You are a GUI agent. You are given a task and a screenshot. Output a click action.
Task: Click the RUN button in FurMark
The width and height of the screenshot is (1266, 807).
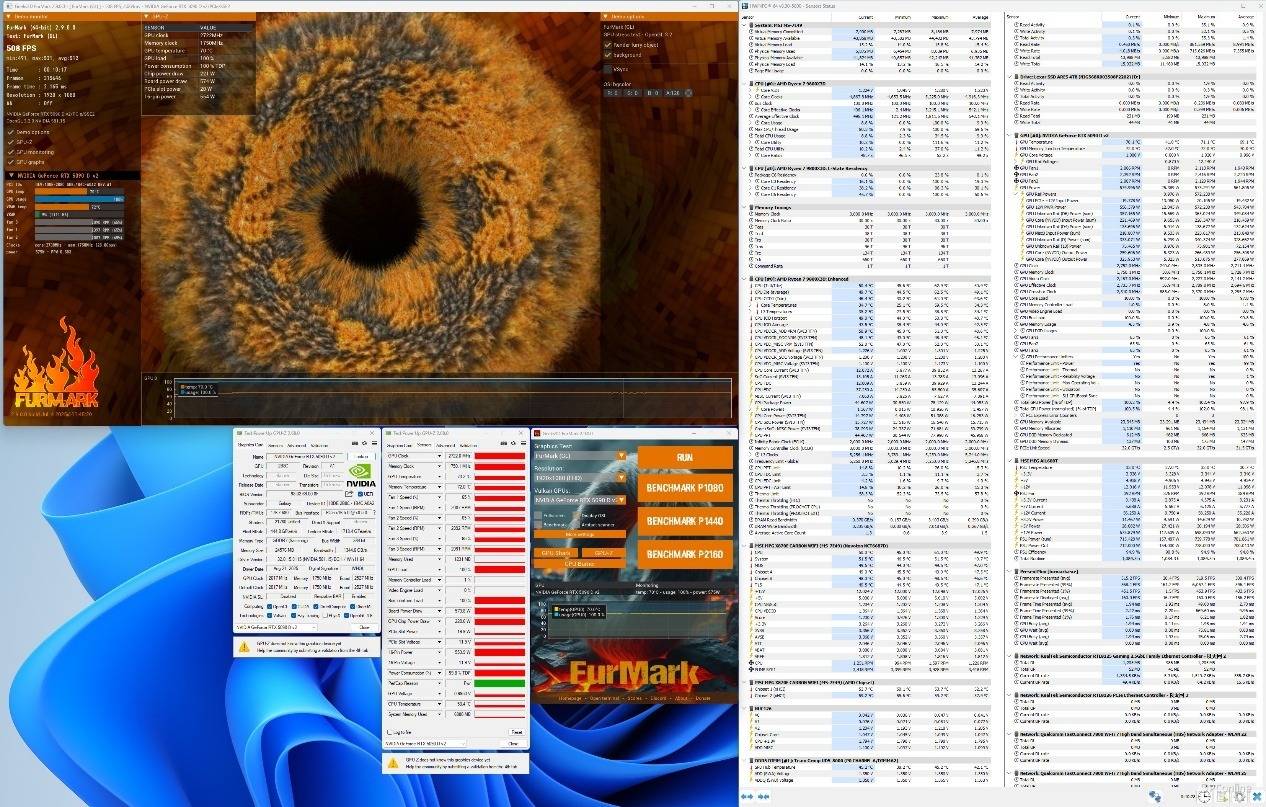(685, 457)
